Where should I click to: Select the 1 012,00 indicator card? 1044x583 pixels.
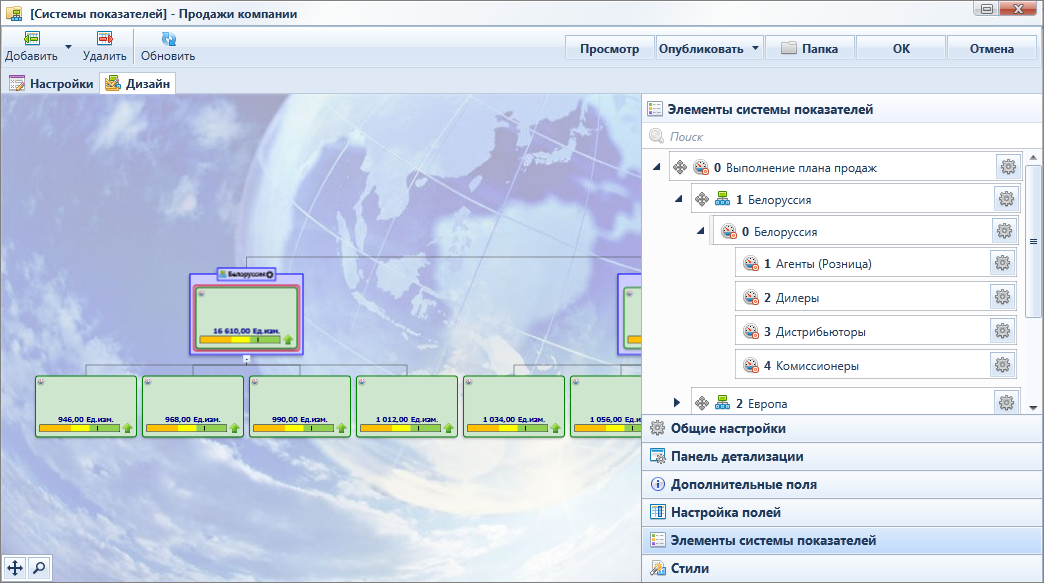coord(407,406)
